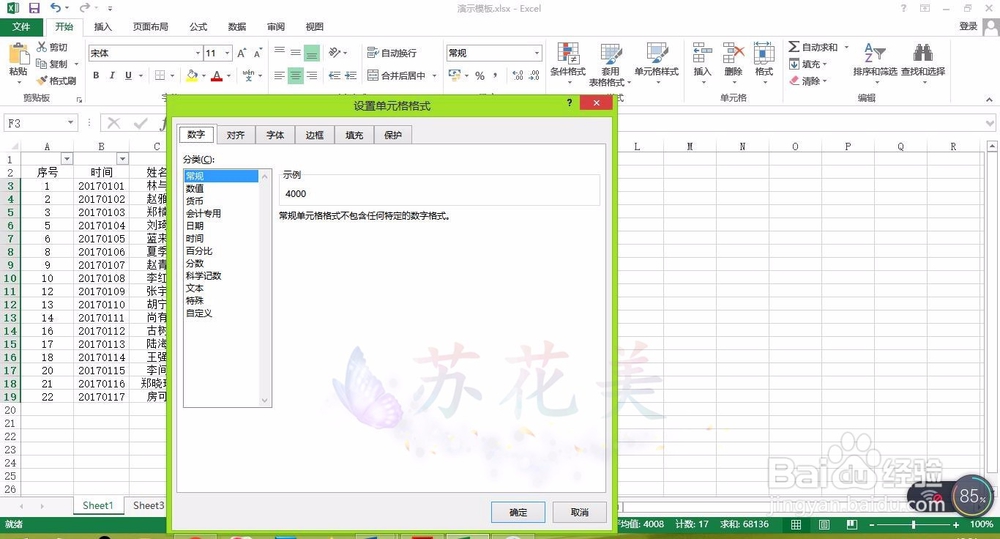Viewport: 1000px width, 539px height.
Task: Switch to 保护 tab in dialog
Action: [x=393, y=135]
